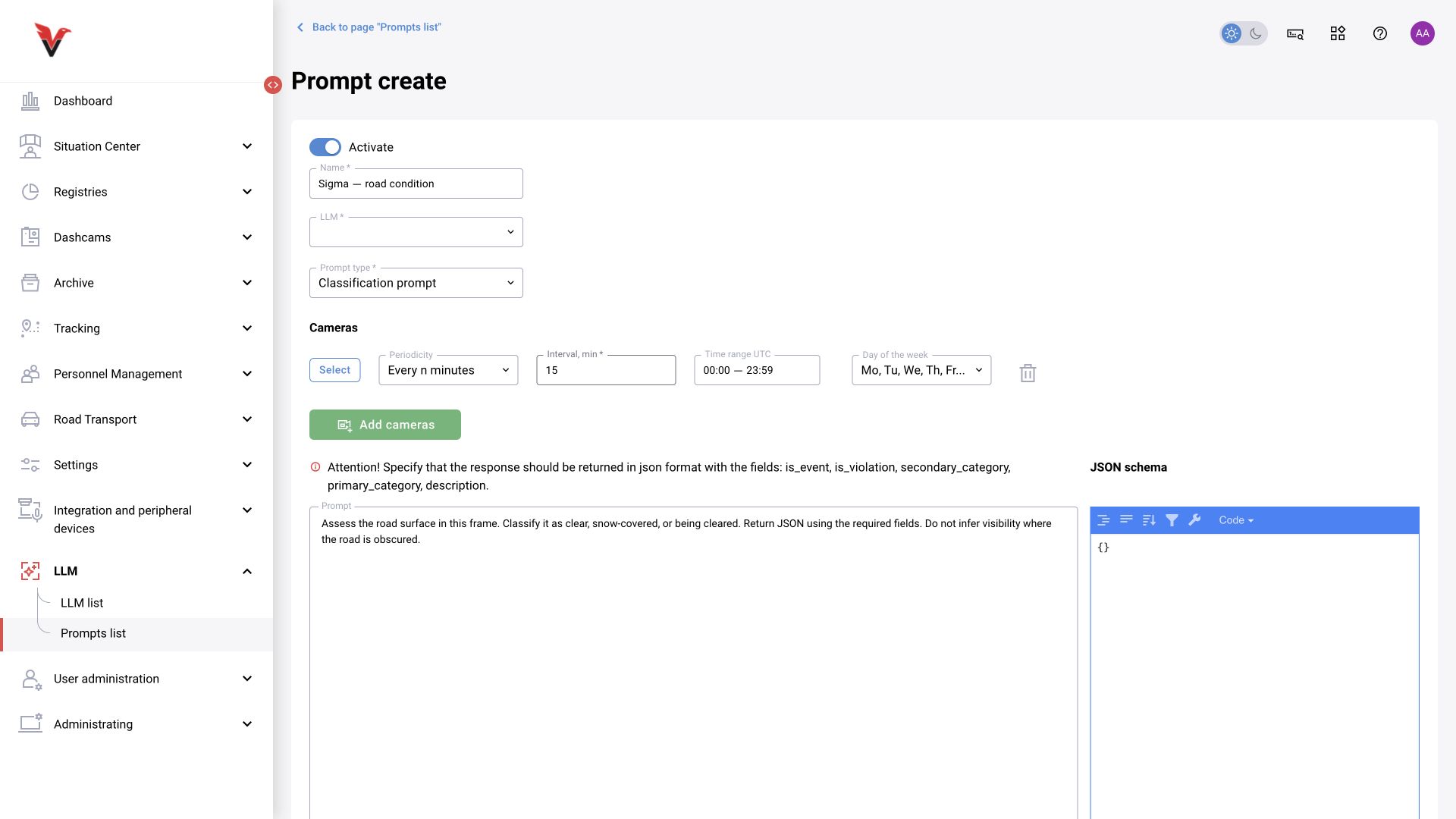This screenshot has width=1456, height=819.
Task: Click the JSON editor format icon
Action: [1103, 520]
